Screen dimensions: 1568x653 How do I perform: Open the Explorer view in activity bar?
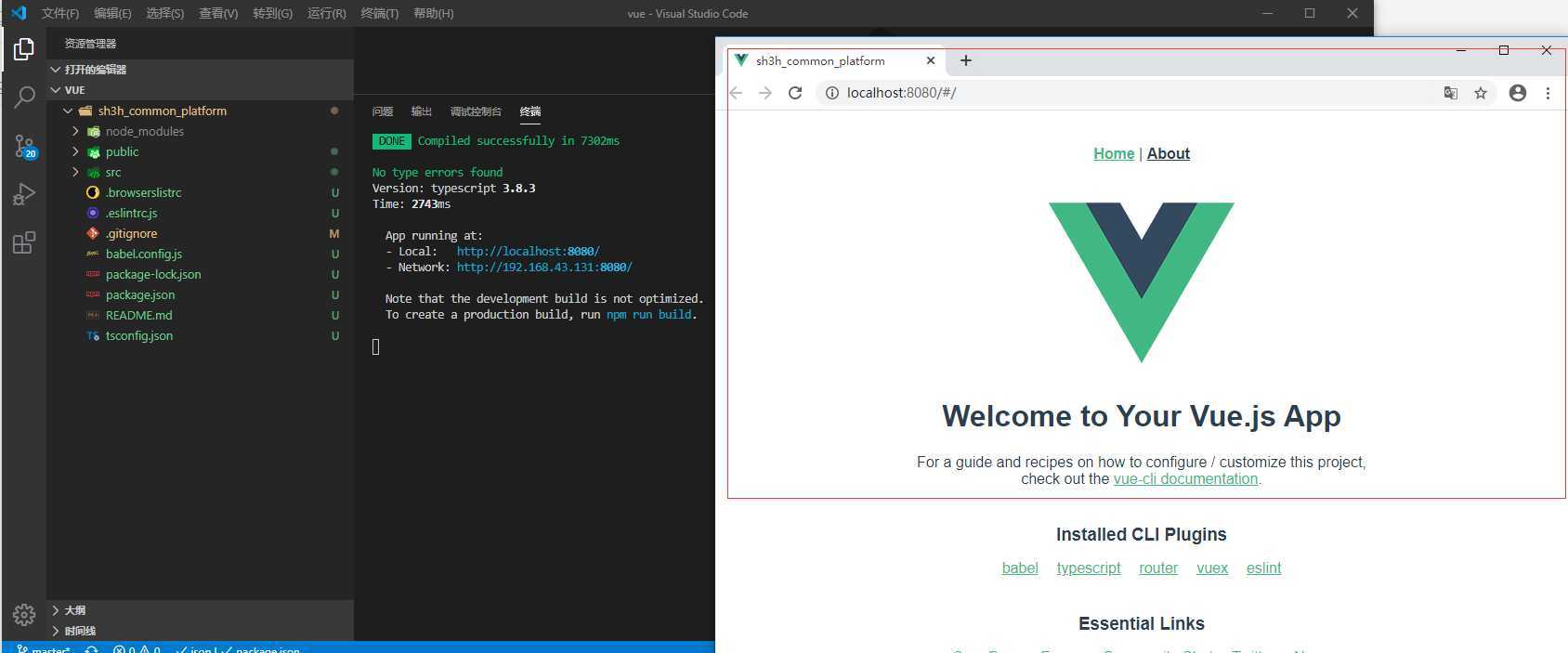[x=24, y=49]
